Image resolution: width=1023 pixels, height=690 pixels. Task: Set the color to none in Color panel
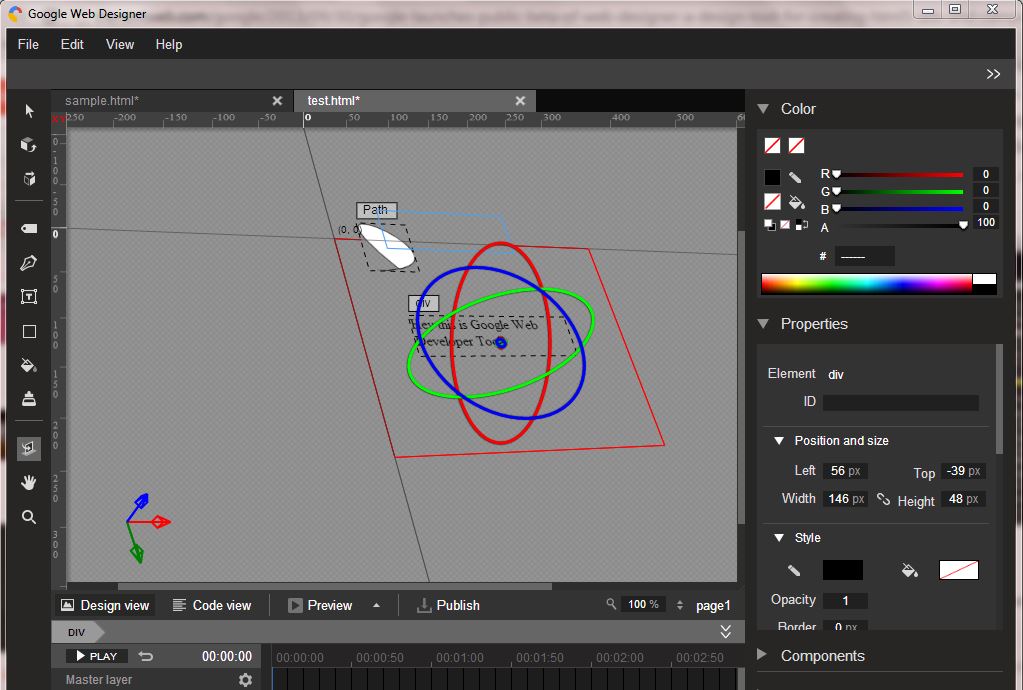785,225
